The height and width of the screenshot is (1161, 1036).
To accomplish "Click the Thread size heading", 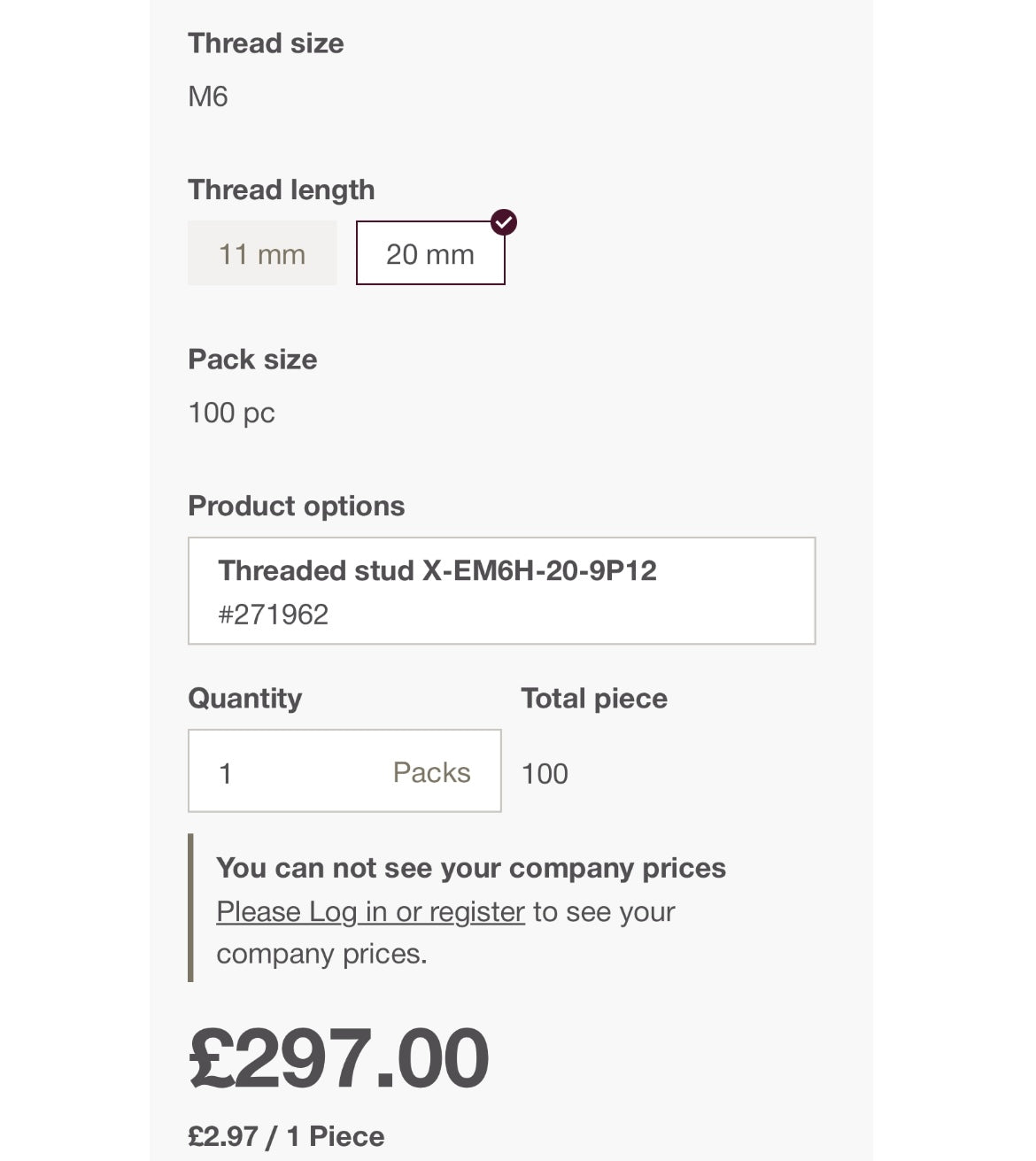I will (x=266, y=43).
